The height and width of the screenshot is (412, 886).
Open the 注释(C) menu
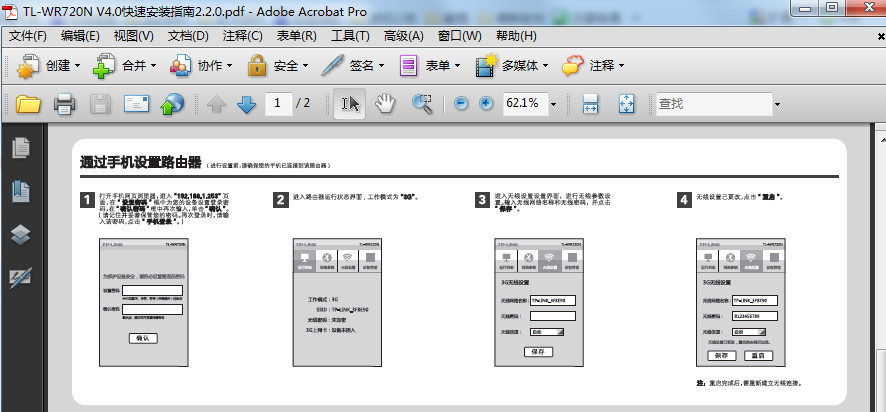click(242, 36)
